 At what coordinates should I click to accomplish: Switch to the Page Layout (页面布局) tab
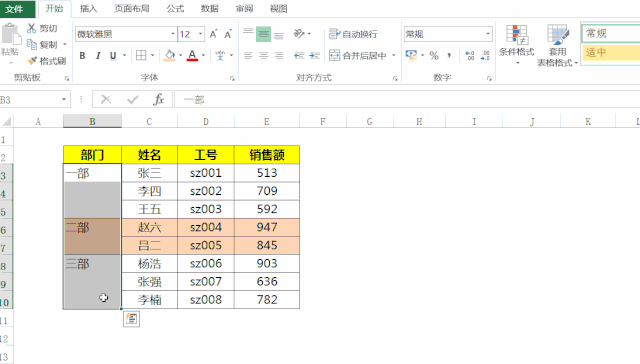(x=132, y=9)
